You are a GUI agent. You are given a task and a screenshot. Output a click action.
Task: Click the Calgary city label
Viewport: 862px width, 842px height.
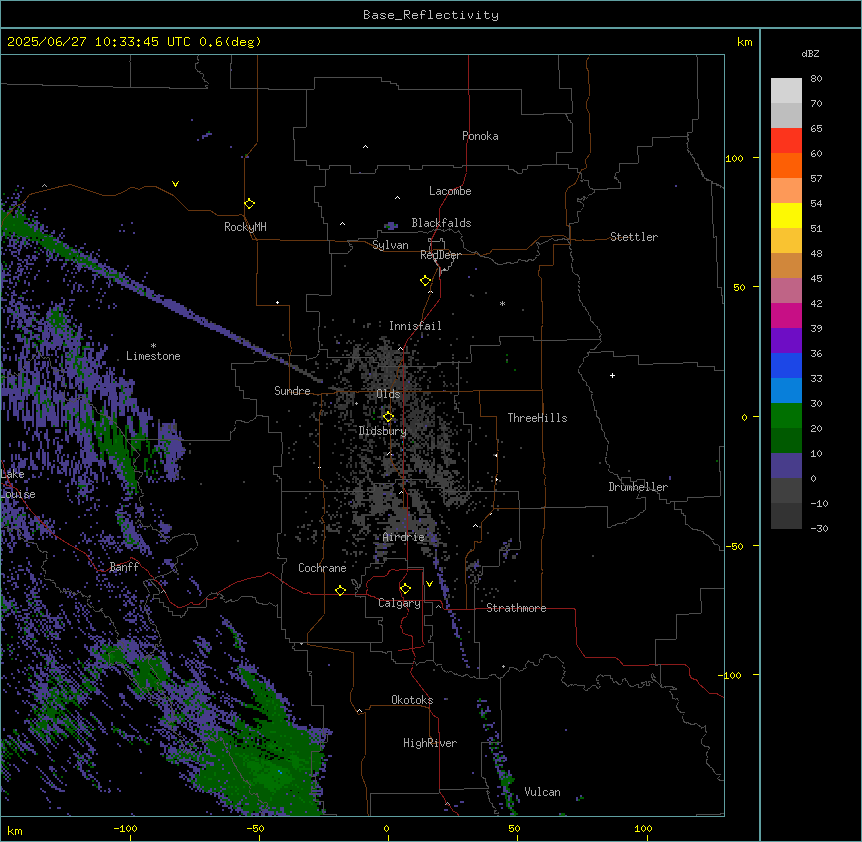click(399, 603)
